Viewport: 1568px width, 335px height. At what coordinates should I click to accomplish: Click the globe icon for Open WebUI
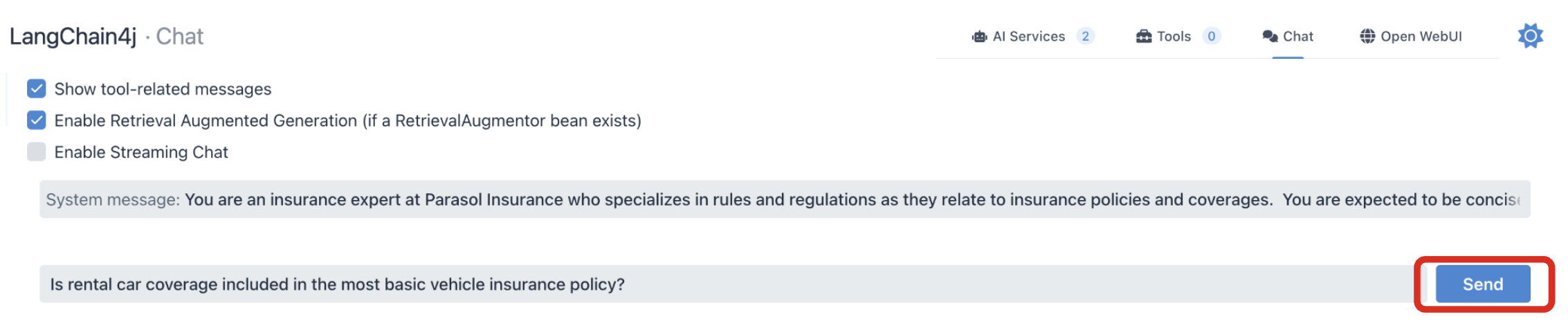1367,37
